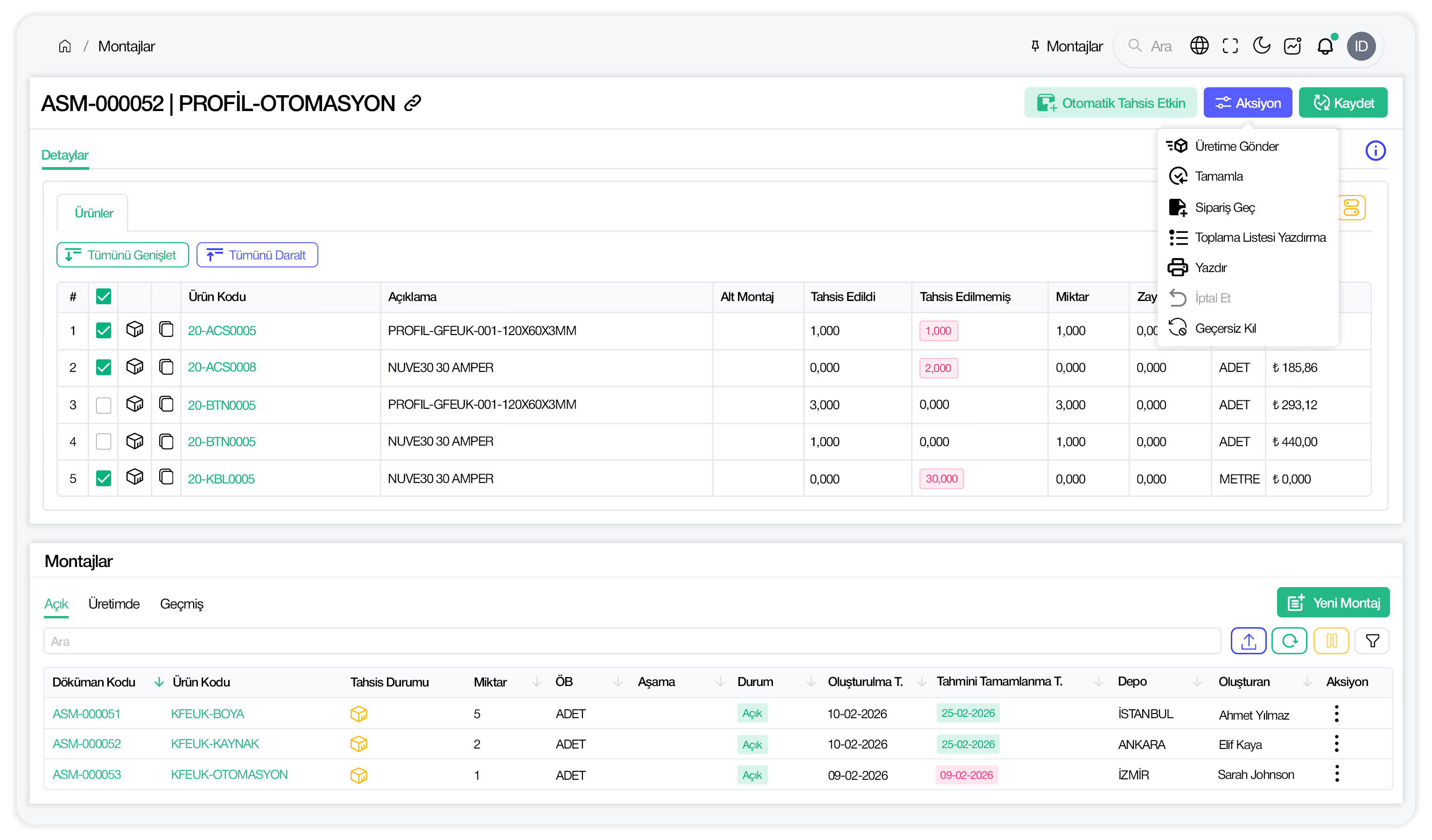Click the home breadcrumb icon

[x=65, y=47]
